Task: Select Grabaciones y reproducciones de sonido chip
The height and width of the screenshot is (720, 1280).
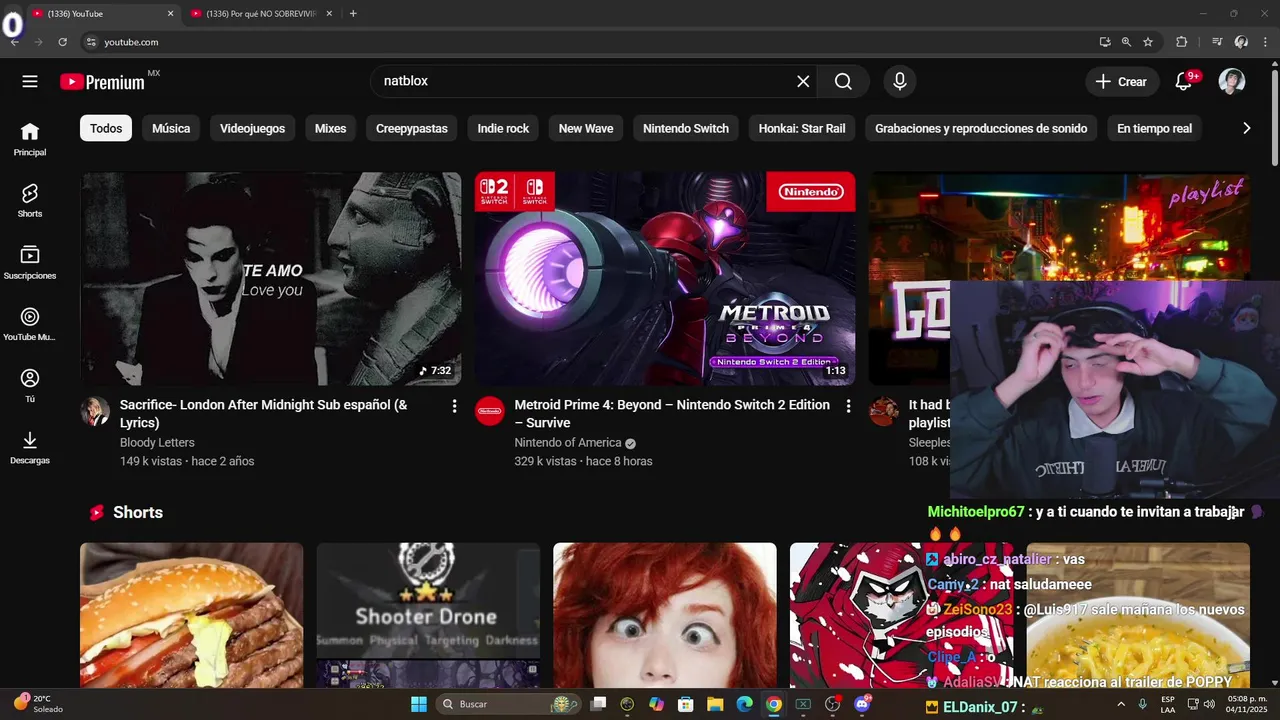Action: [981, 128]
